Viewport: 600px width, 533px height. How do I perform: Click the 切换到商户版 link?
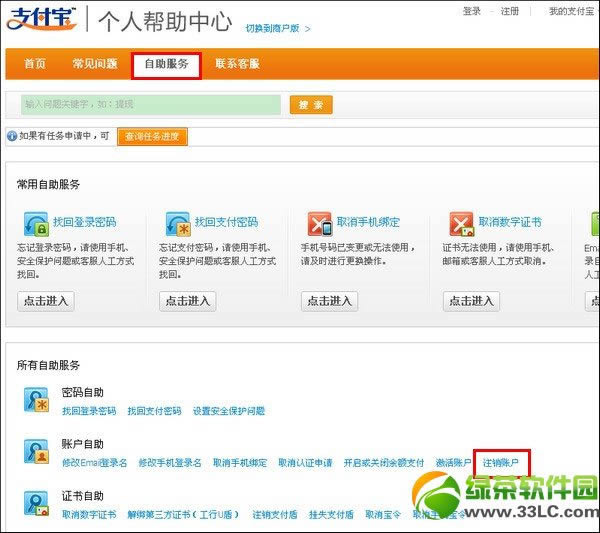click(x=274, y=28)
